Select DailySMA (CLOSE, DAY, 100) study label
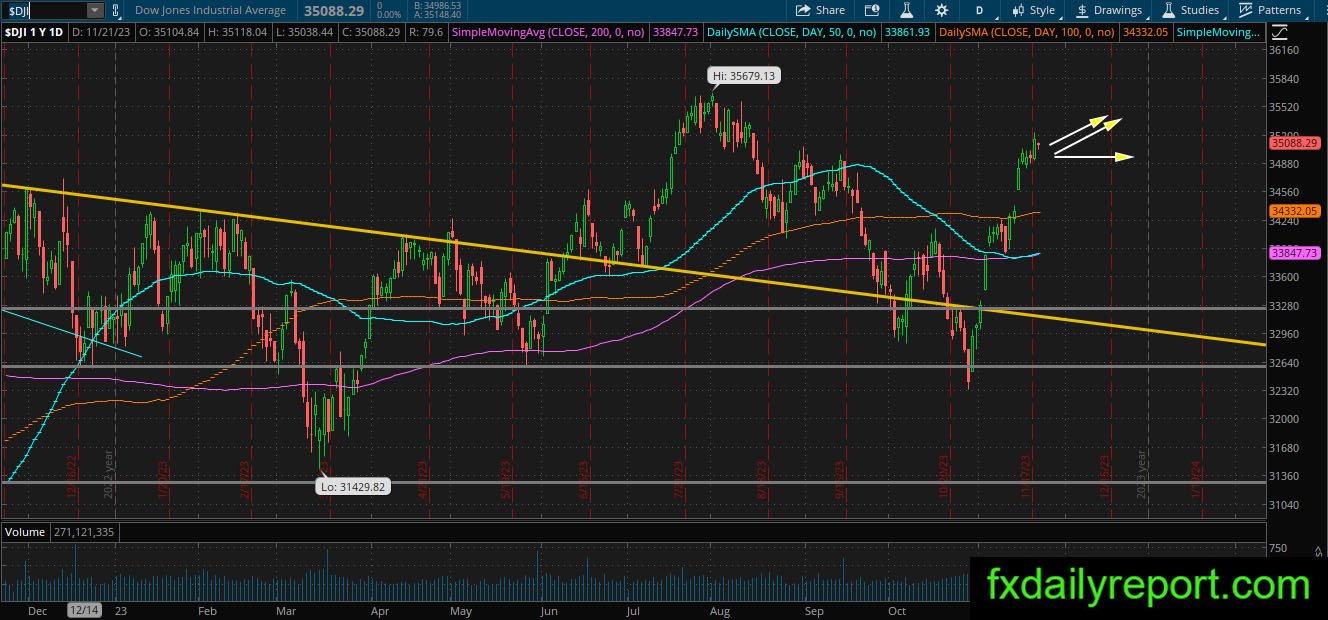The image size is (1328, 620). (x=1027, y=32)
